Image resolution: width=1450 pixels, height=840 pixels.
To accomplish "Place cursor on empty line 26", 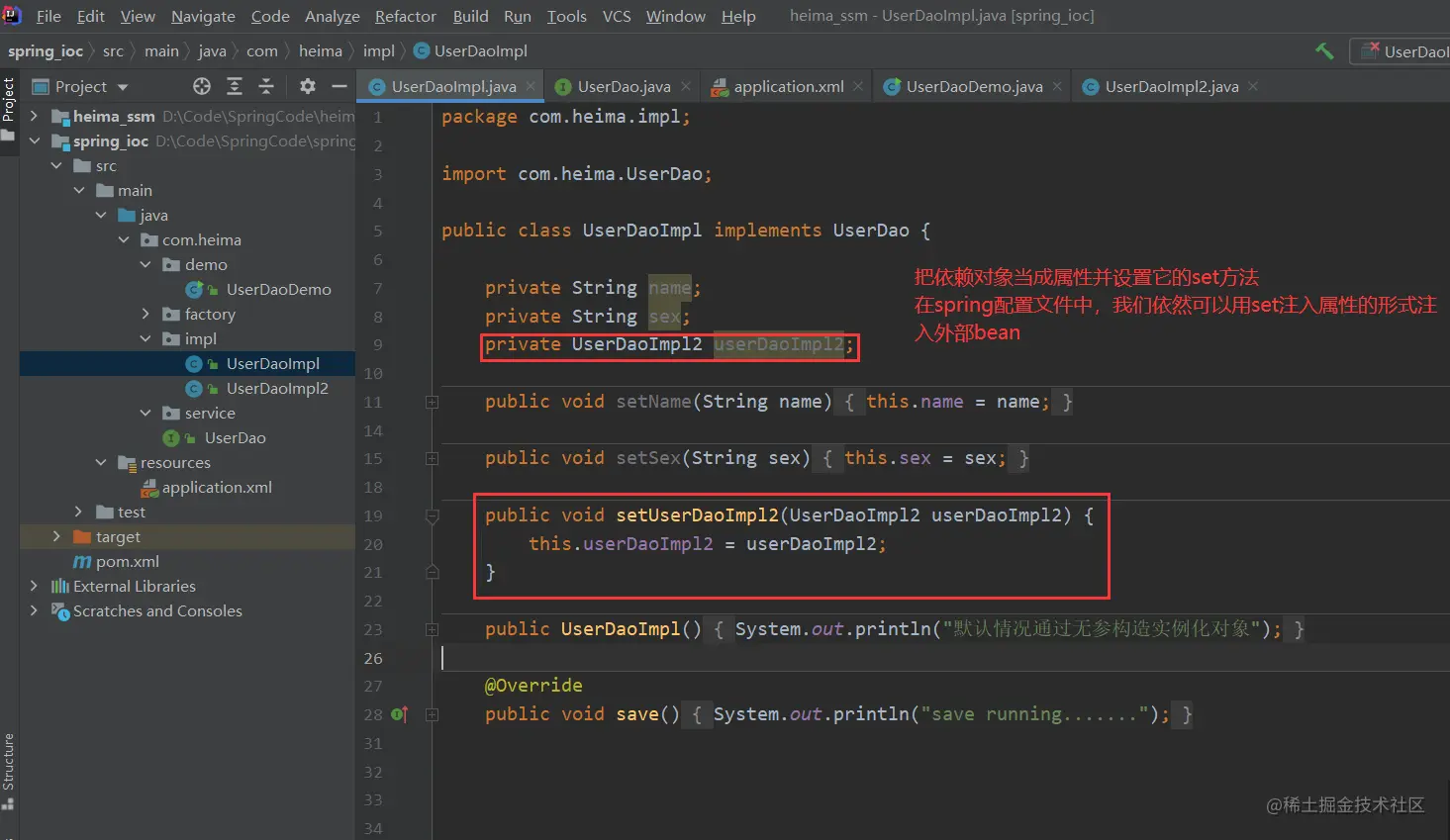I will [940, 658].
